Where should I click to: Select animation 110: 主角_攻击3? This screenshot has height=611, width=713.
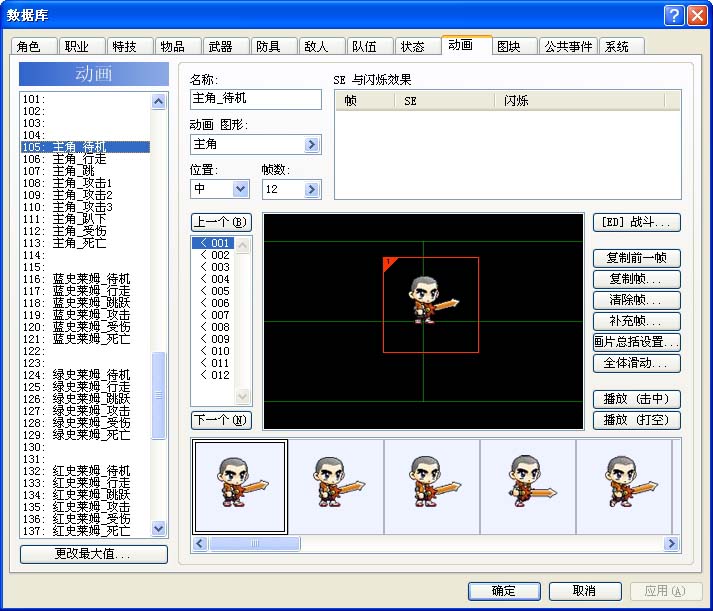coord(85,207)
